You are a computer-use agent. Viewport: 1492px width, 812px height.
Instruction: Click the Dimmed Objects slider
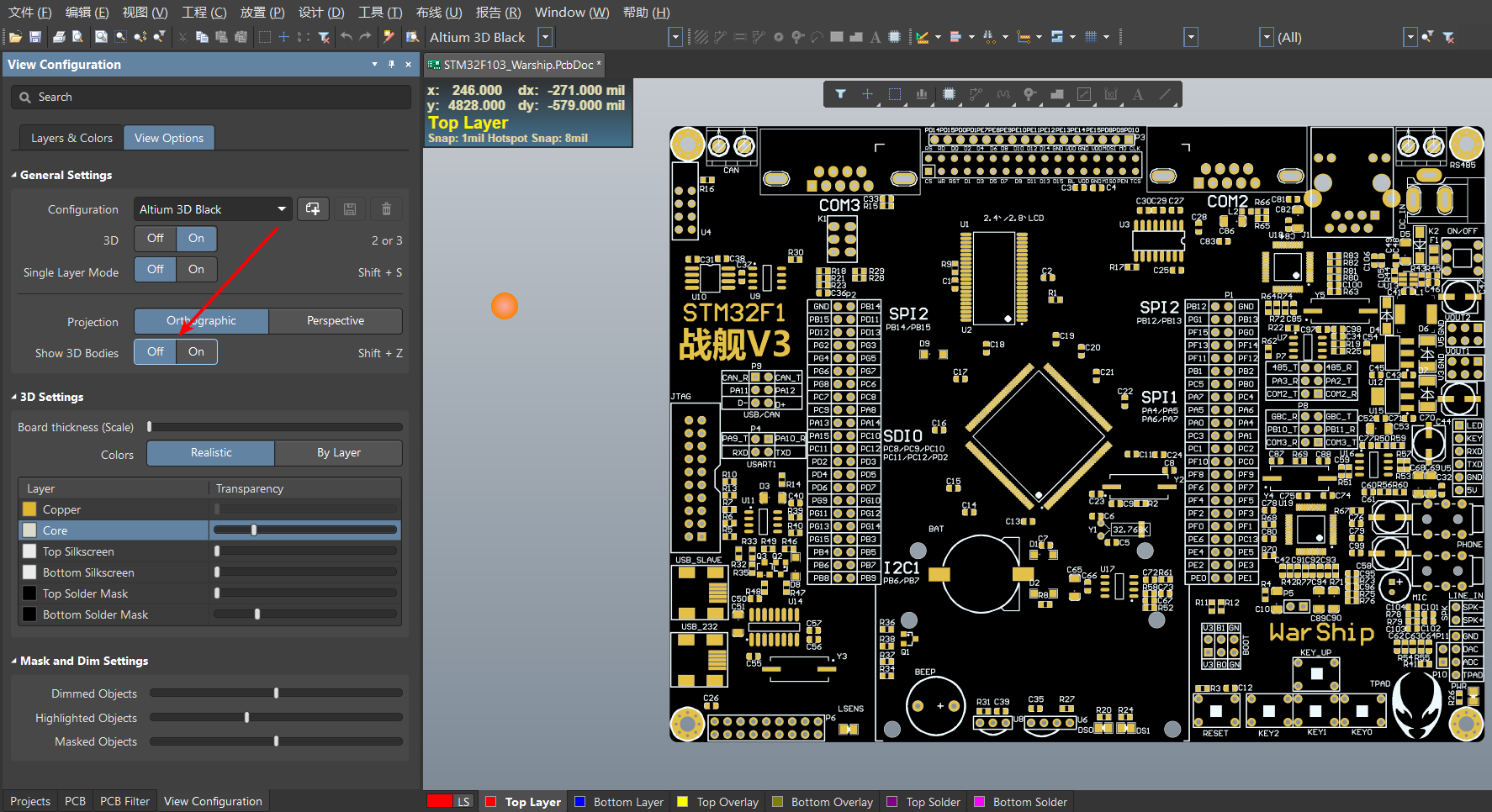point(276,693)
